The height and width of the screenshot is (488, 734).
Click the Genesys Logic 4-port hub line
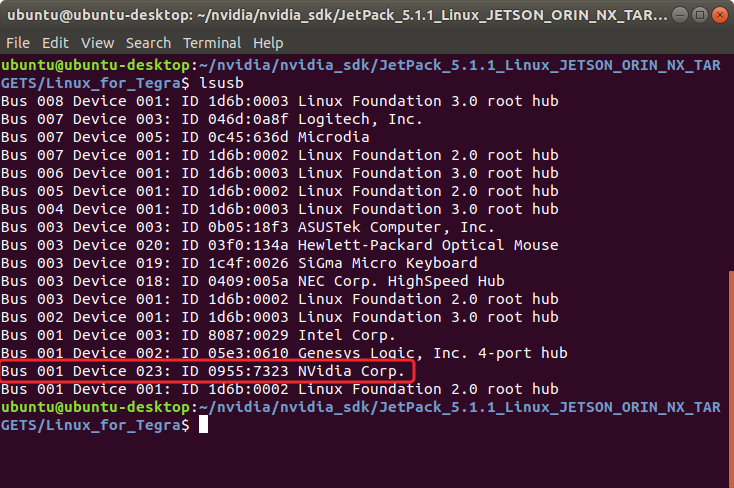(284, 353)
